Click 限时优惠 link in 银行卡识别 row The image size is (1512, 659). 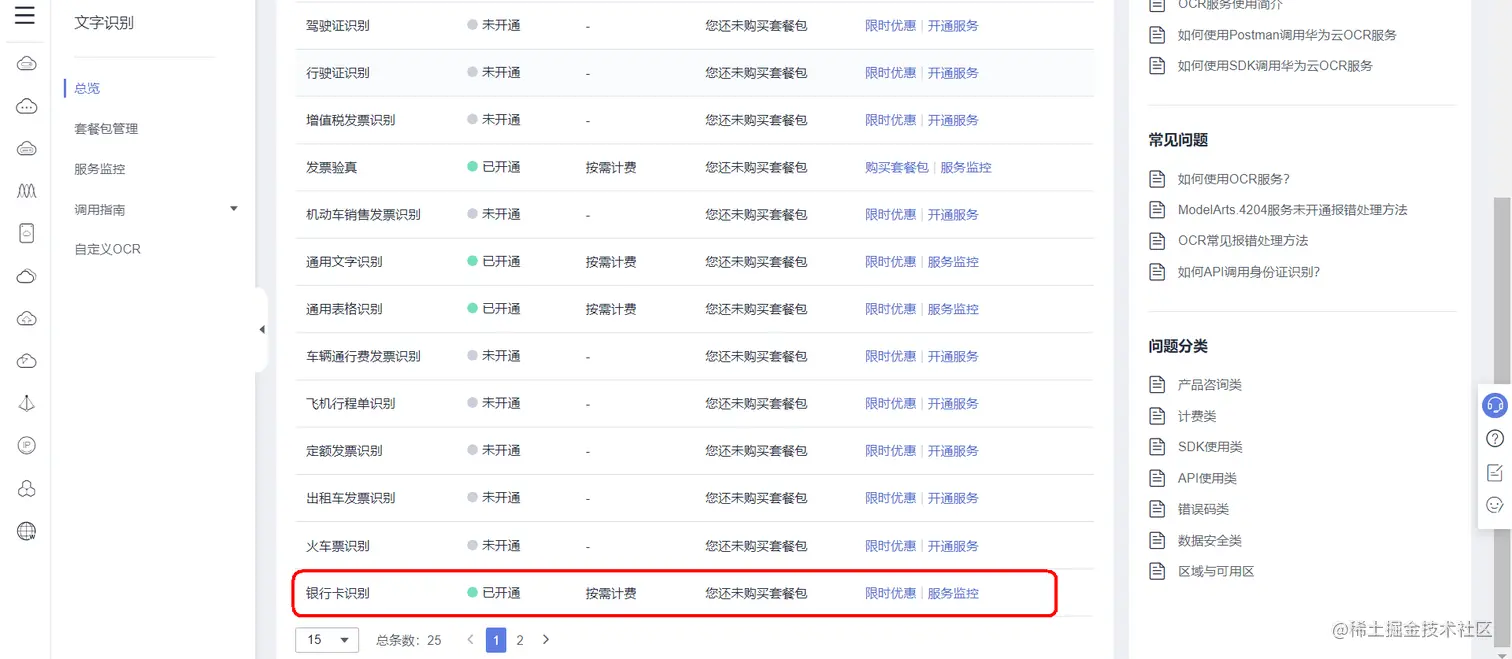[890, 593]
